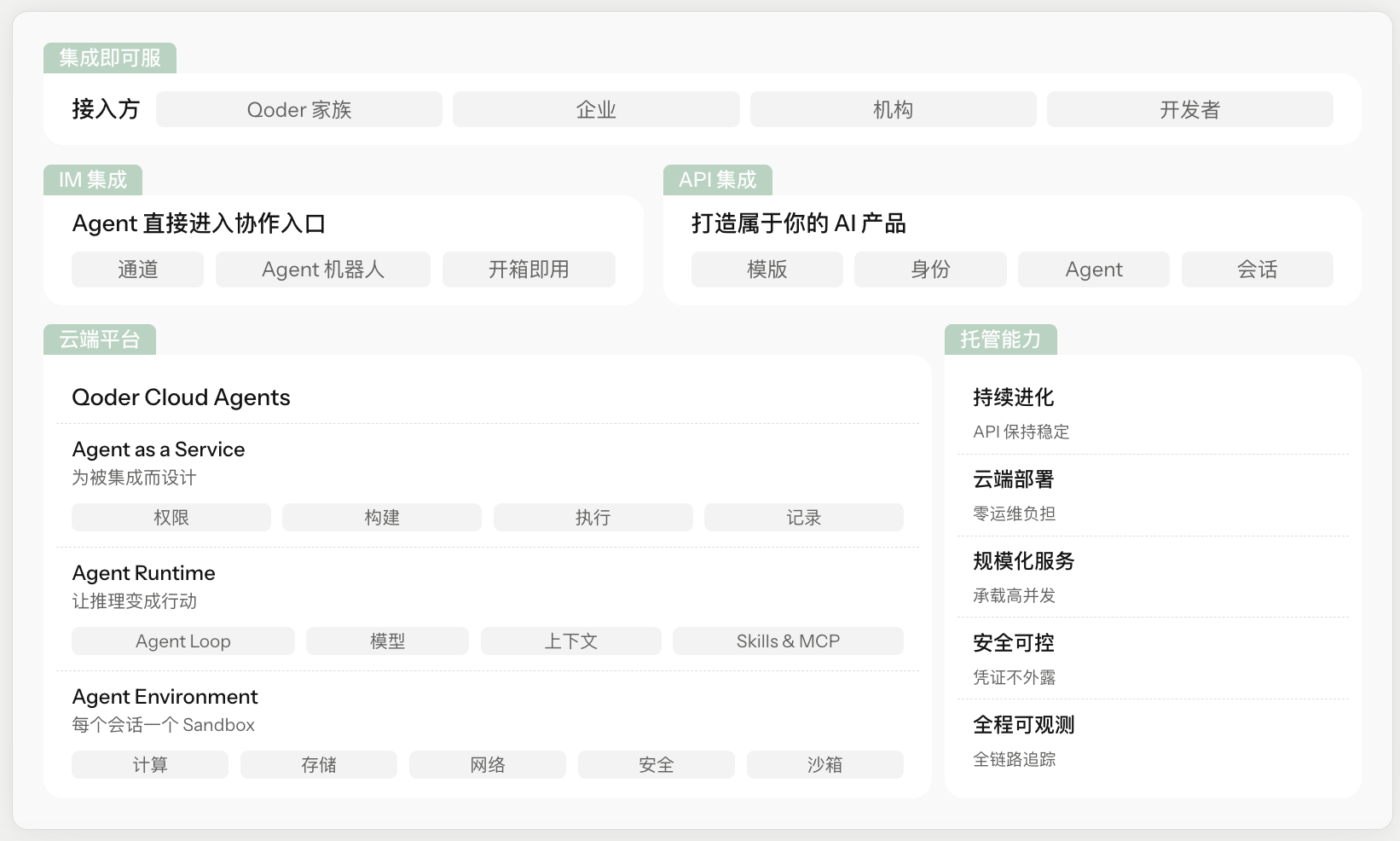
Task: Open the IM 集成 tab label
Action: coord(93,180)
